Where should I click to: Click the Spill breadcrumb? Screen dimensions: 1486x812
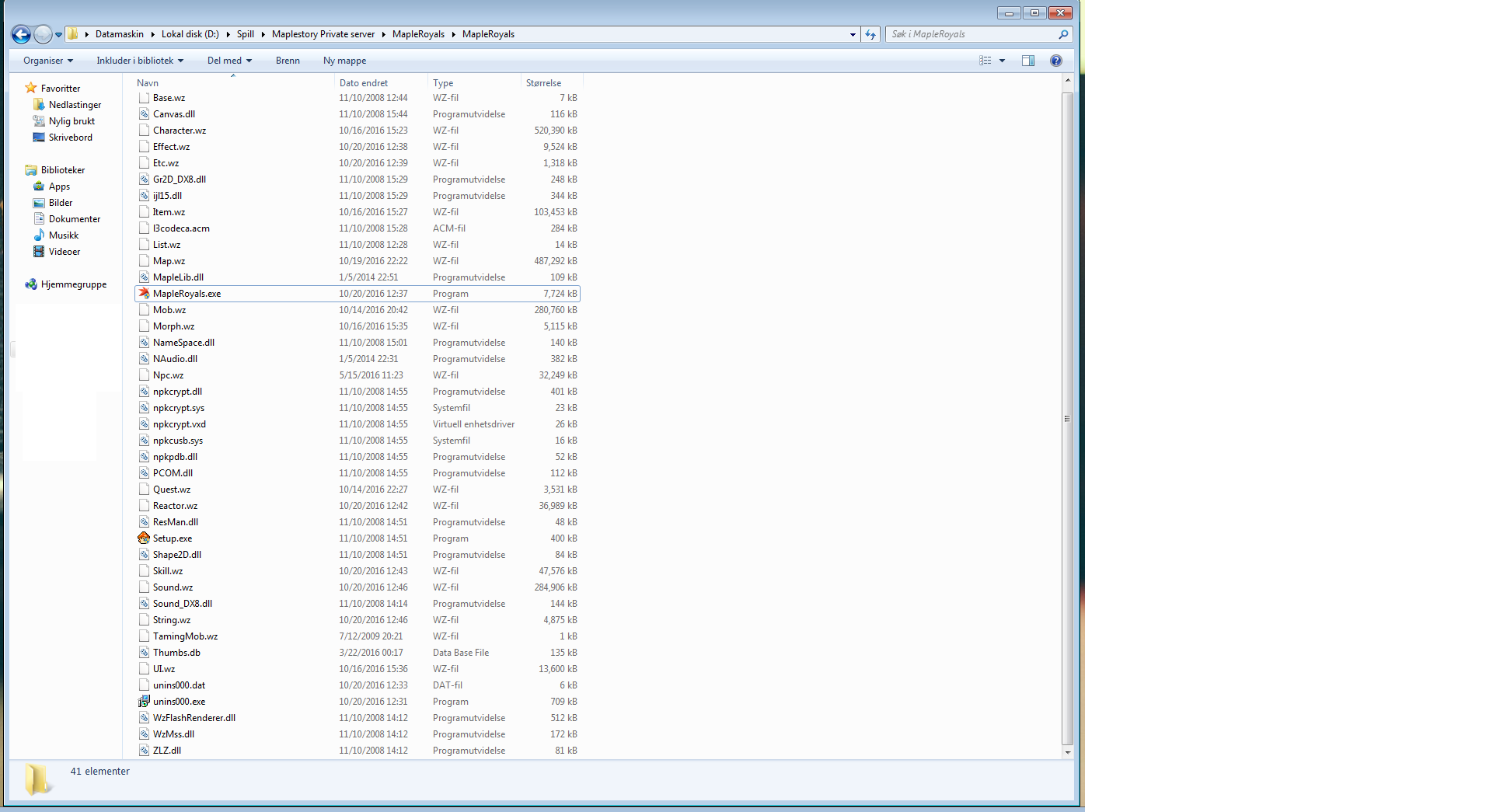pyautogui.click(x=246, y=34)
